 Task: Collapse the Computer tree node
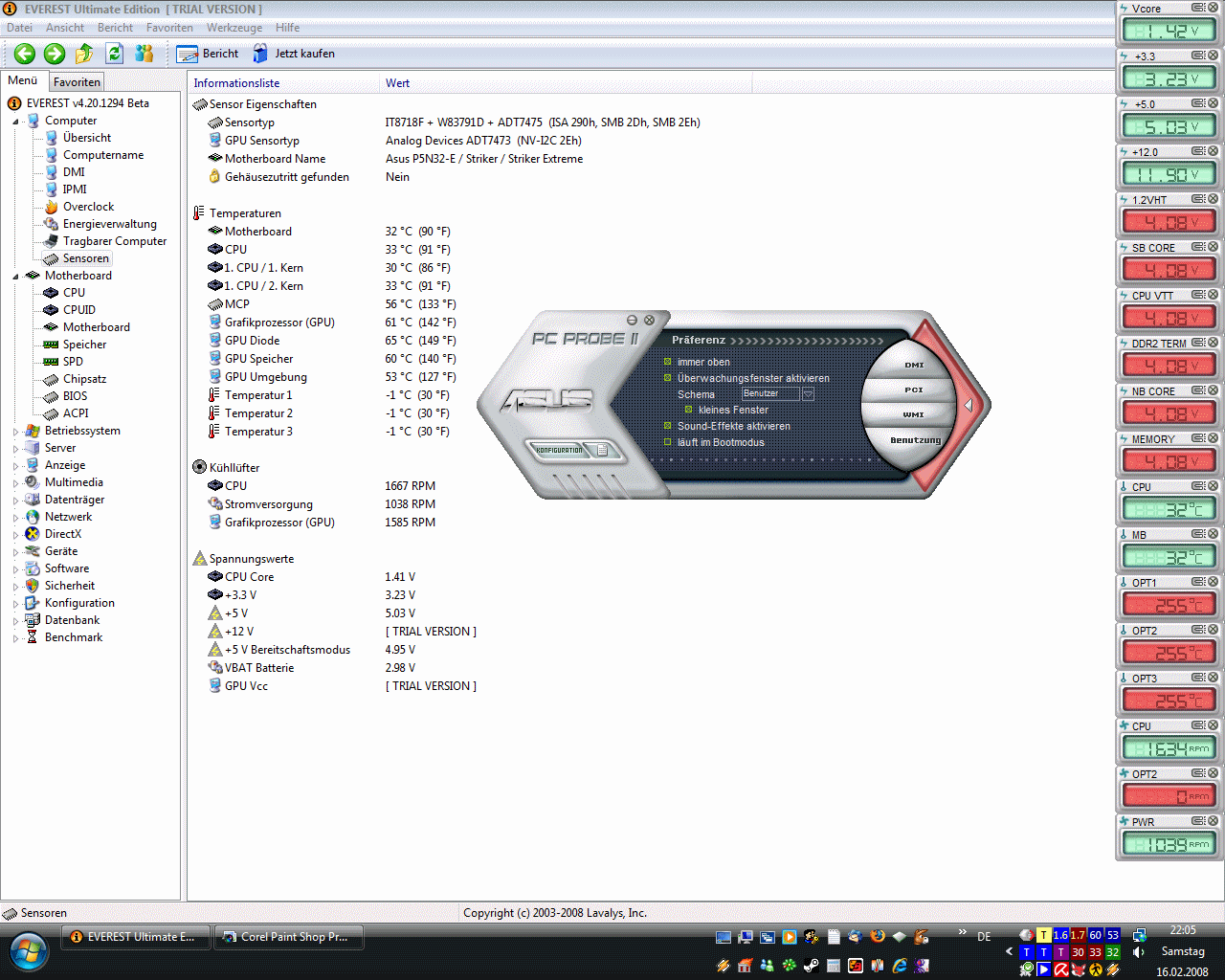[15, 122]
